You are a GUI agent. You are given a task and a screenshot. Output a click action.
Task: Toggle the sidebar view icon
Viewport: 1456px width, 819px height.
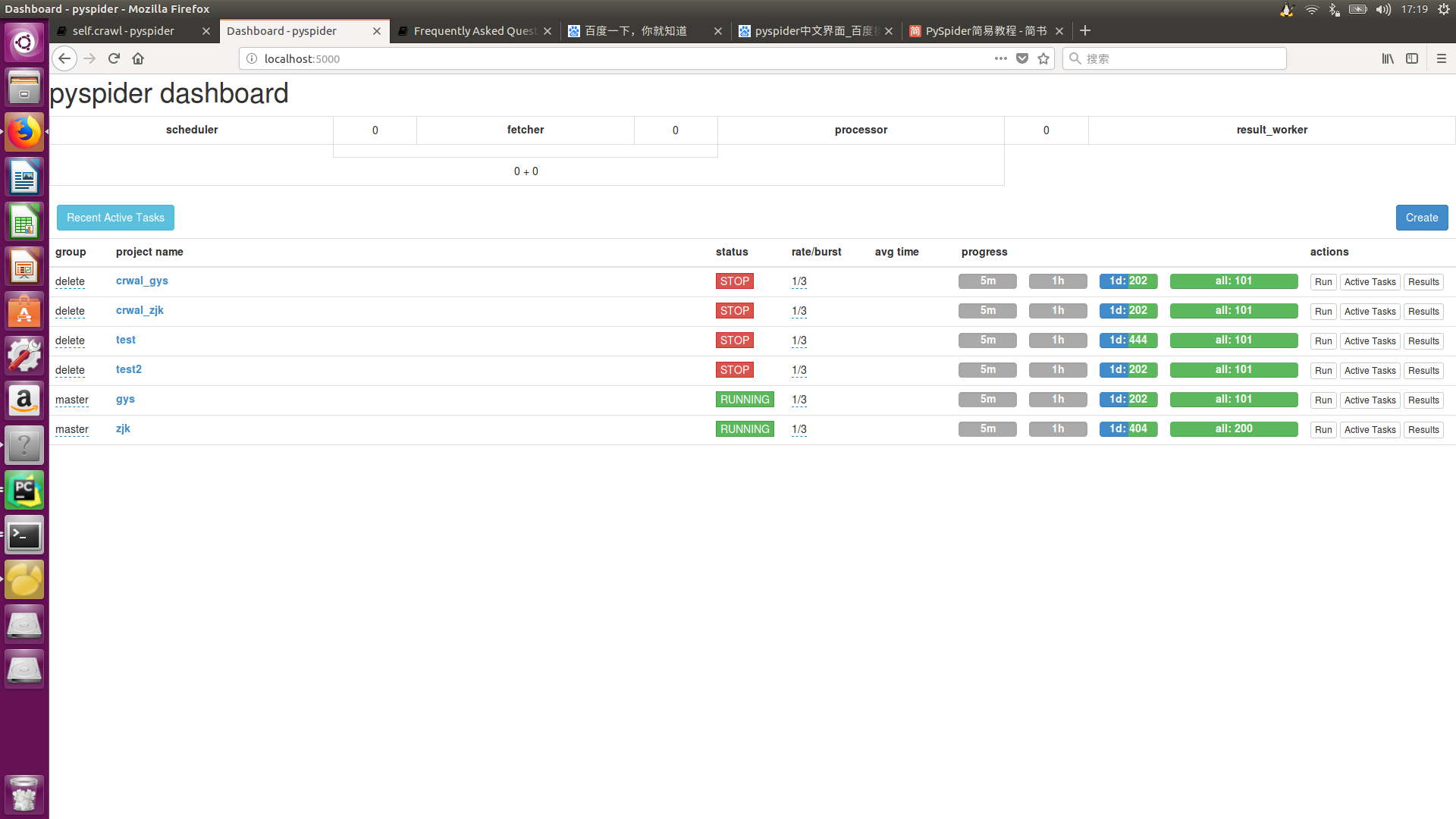click(1412, 58)
